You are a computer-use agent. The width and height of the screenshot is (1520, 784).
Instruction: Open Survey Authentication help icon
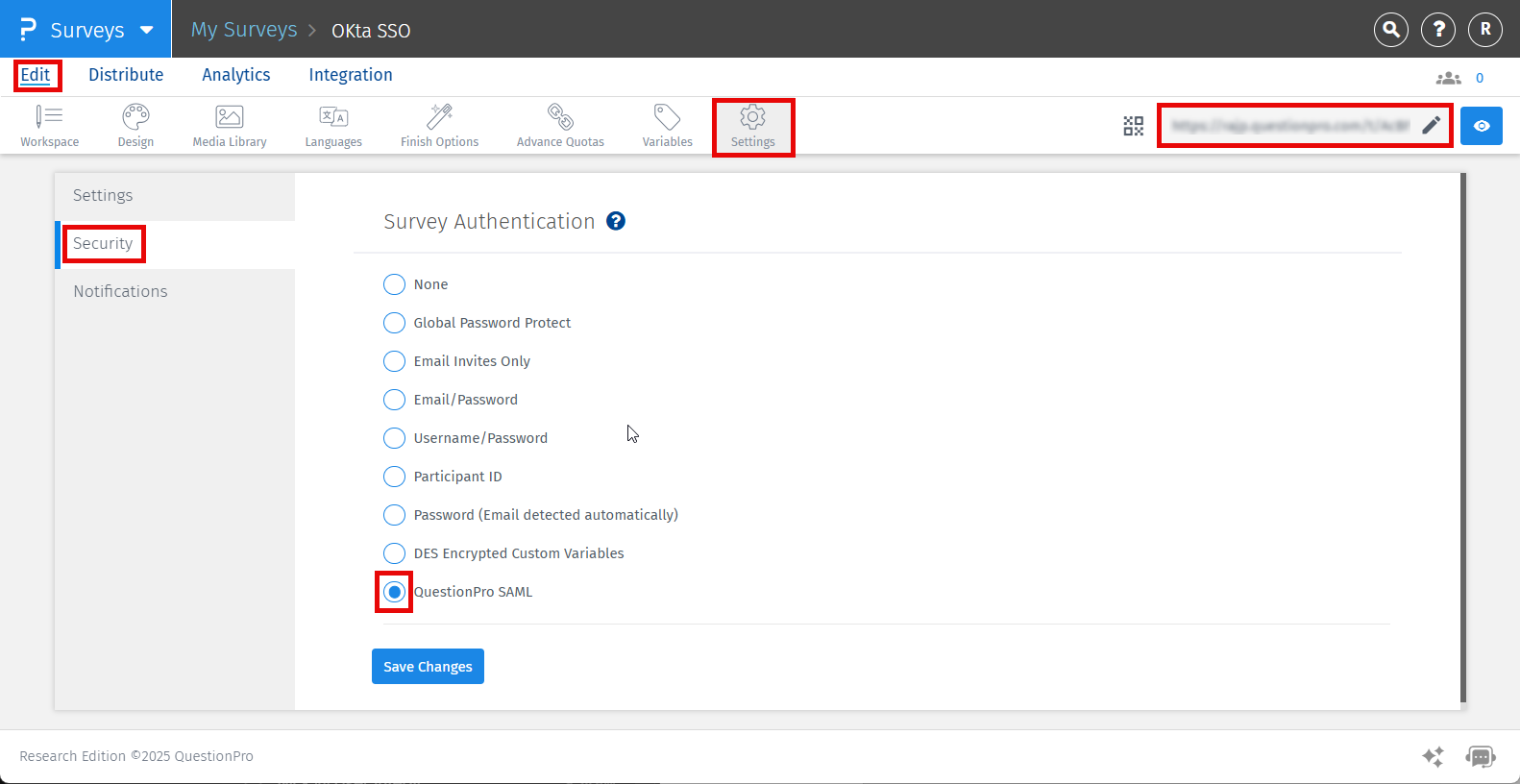[616, 221]
